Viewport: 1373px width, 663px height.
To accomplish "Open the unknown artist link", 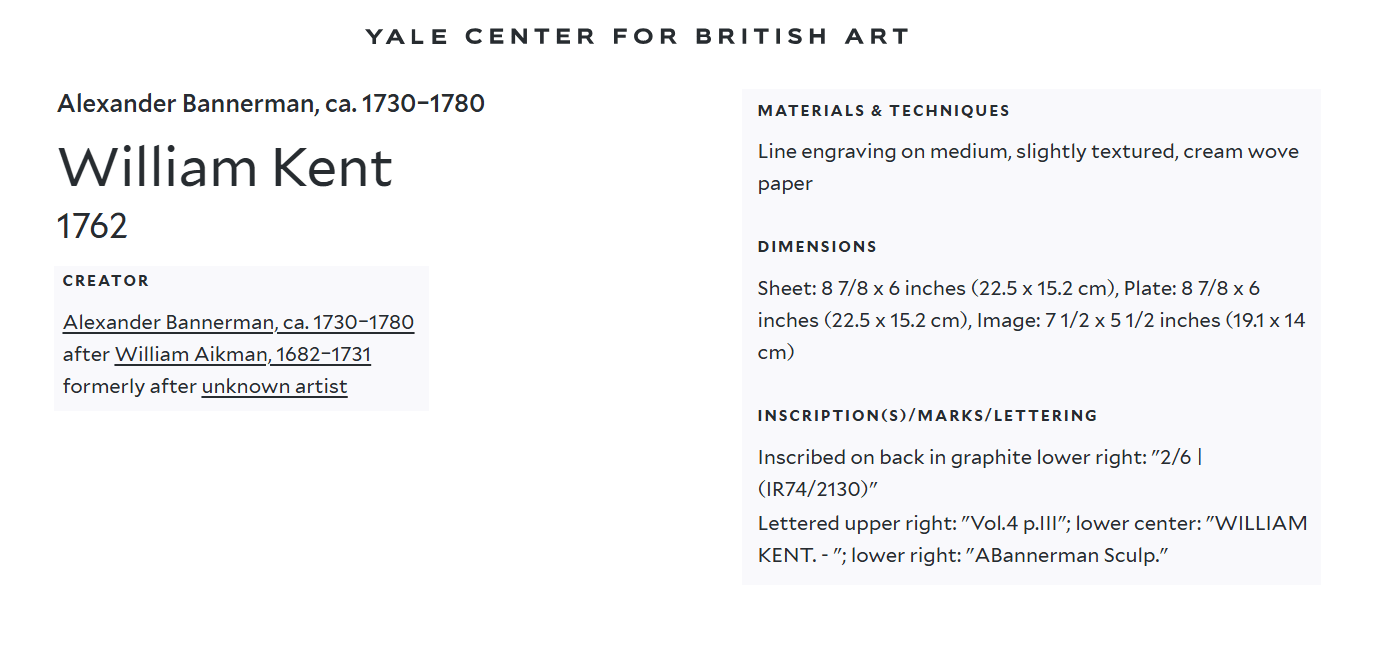I will coord(274,386).
